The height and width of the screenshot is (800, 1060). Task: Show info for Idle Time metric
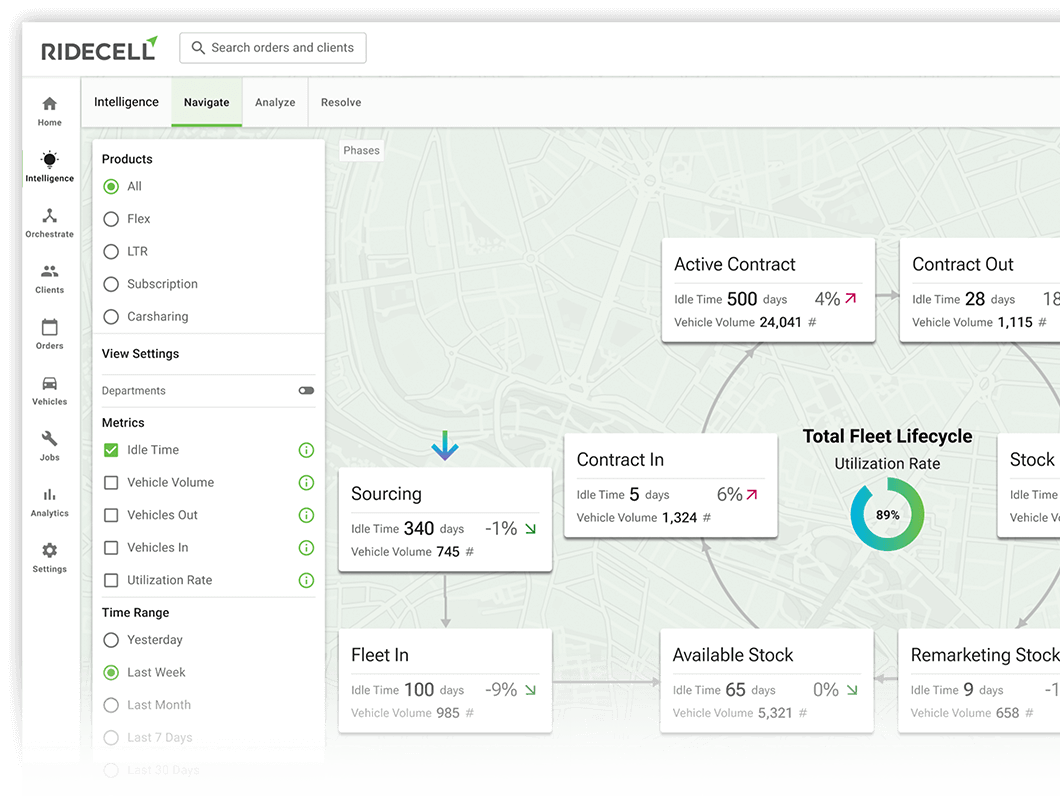306,450
